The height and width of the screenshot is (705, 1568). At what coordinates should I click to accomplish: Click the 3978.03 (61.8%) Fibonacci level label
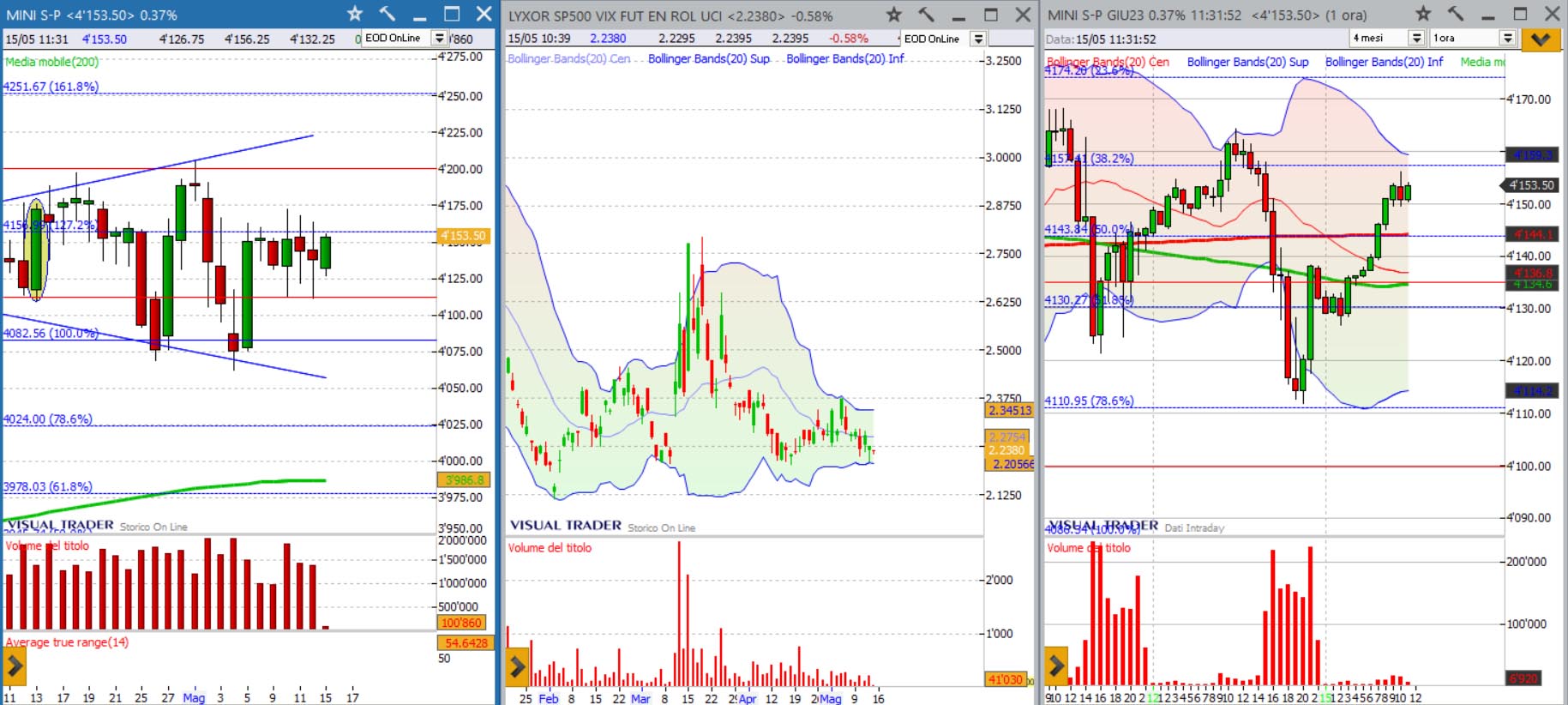click(47, 486)
